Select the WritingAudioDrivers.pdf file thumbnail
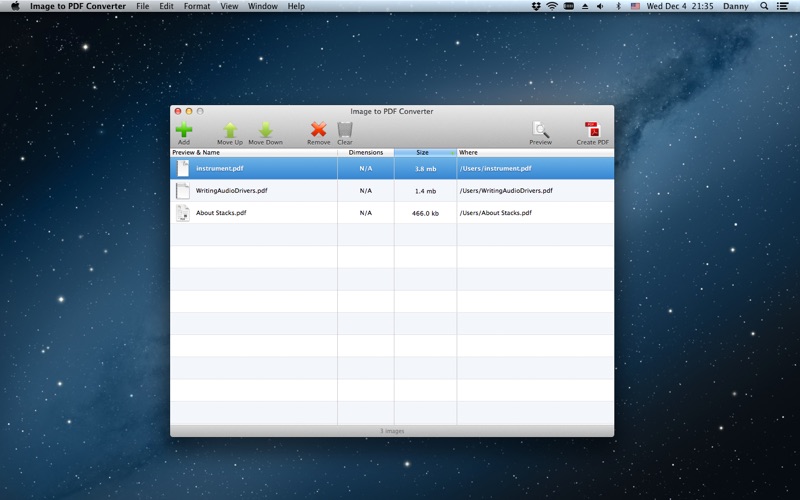The image size is (800, 500). tap(183, 191)
